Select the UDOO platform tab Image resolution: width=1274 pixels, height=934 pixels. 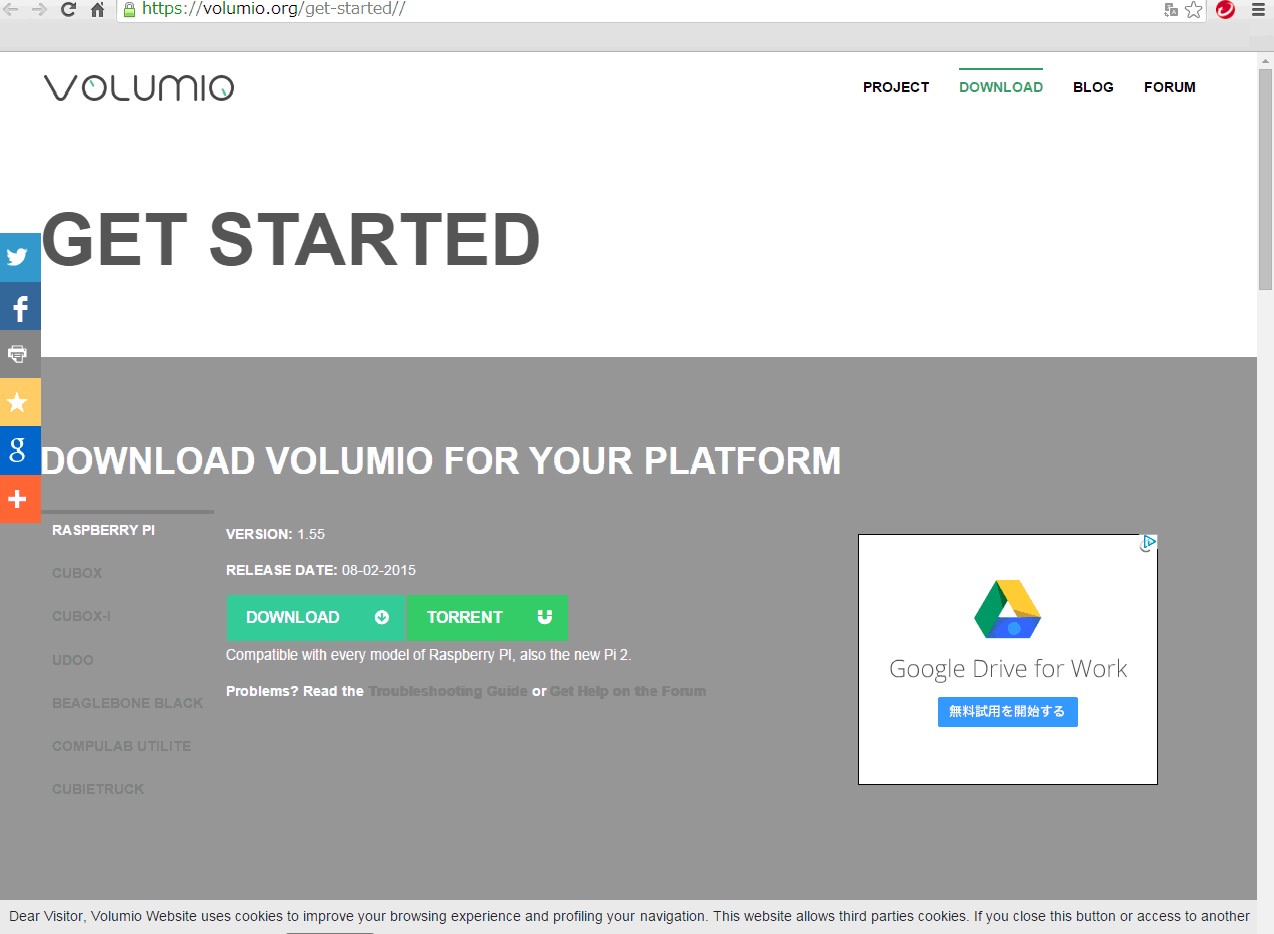pos(73,660)
